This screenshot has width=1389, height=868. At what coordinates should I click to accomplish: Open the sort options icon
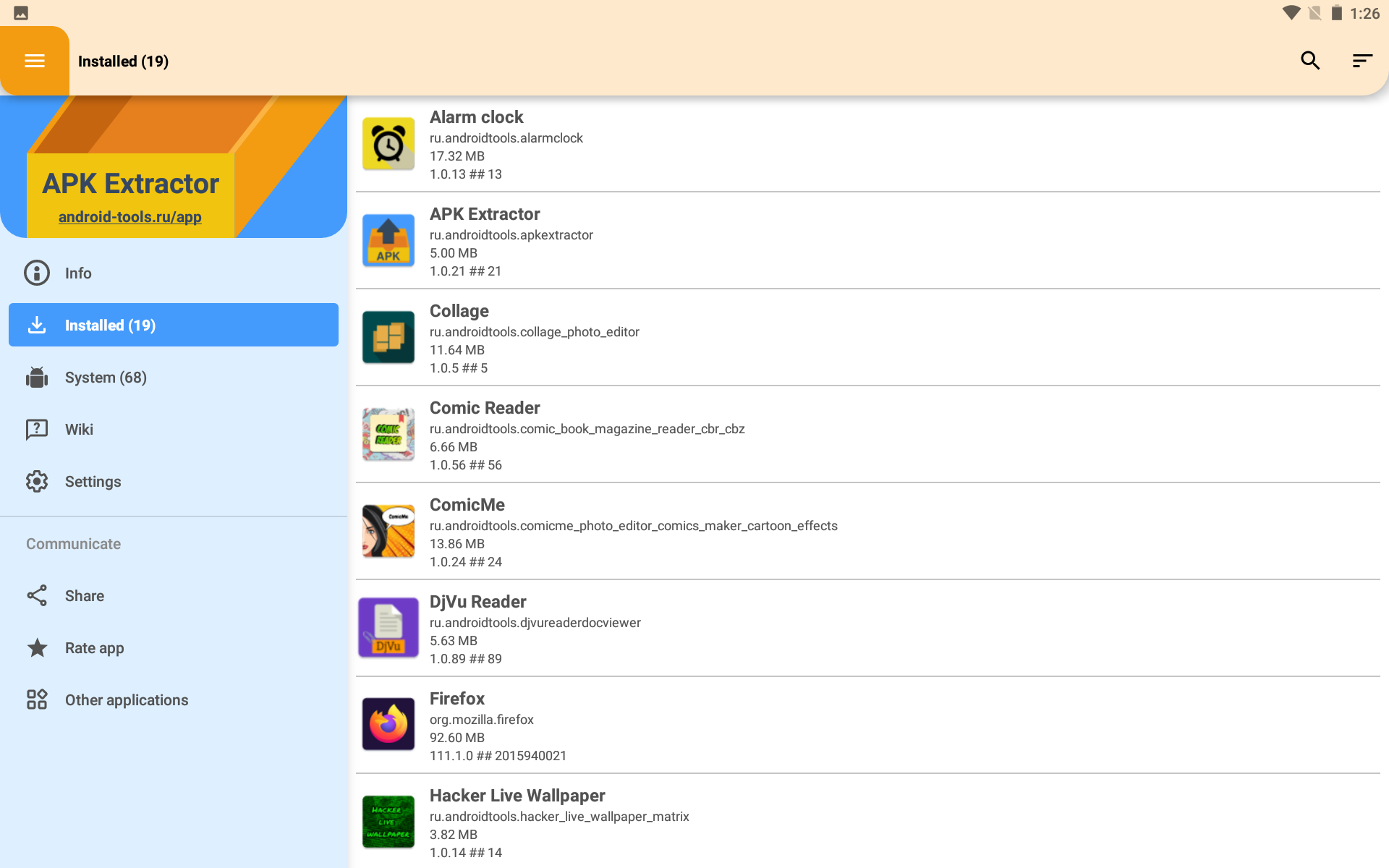tap(1362, 61)
